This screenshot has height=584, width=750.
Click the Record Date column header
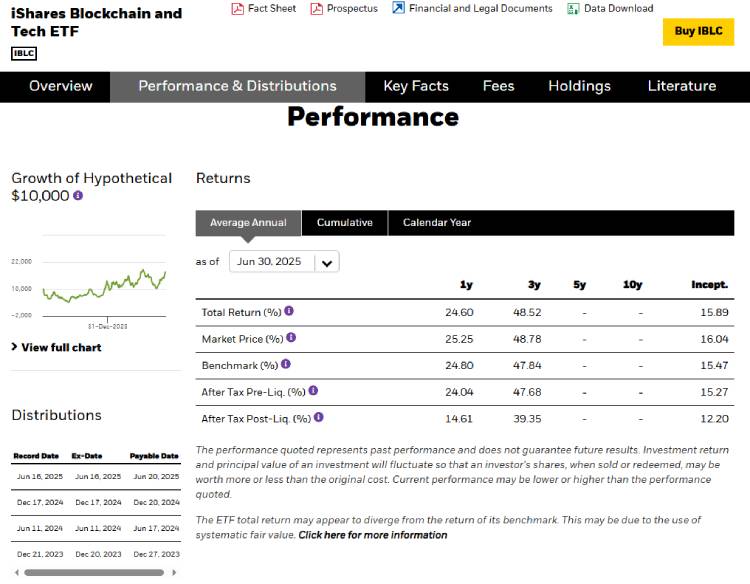[x=36, y=456]
